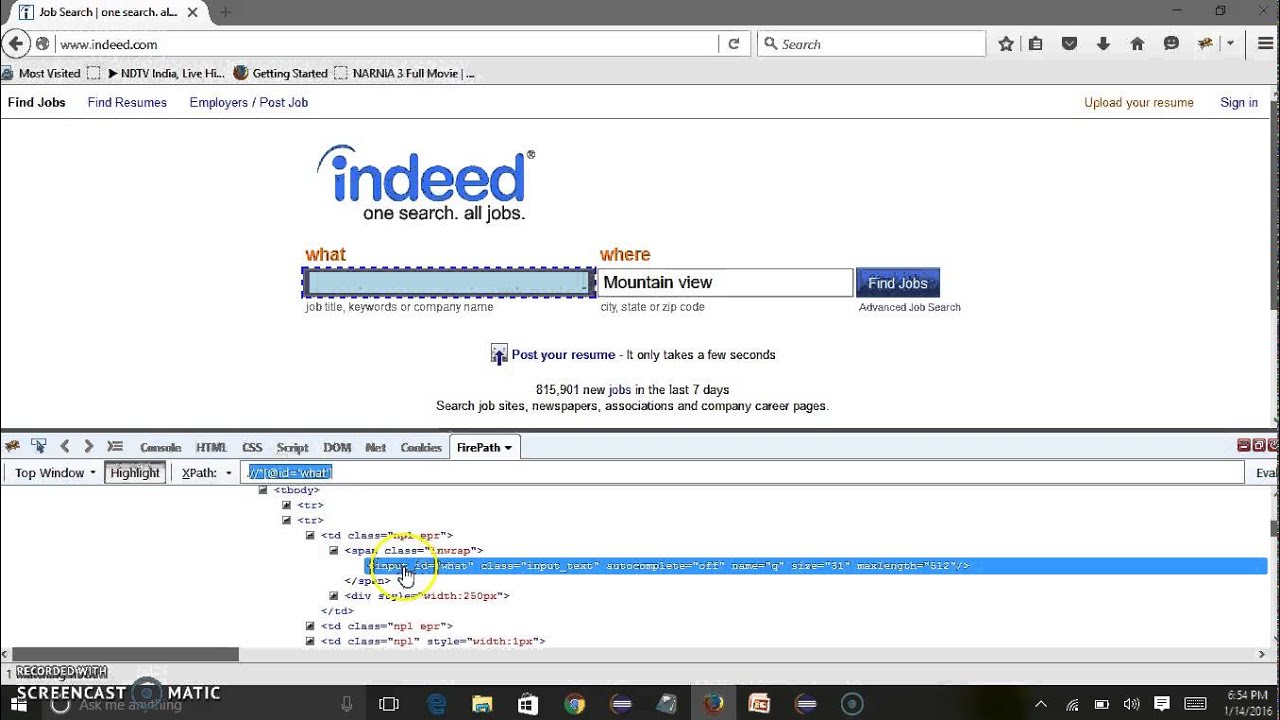Image resolution: width=1280 pixels, height=720 pixels.
Task: Switch to Firebug Net tab
Action: click(376, 448)
